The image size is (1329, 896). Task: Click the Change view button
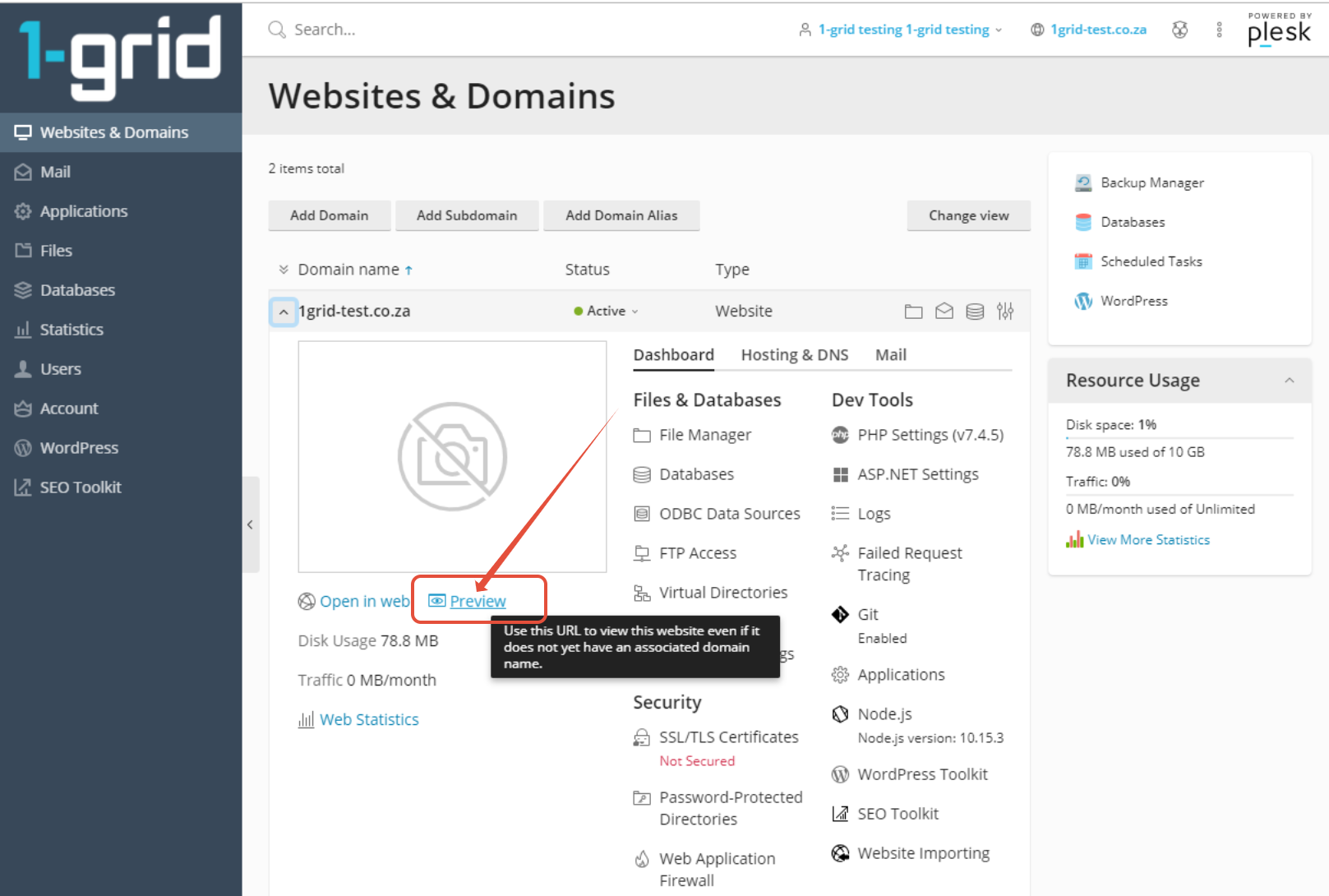[x=968, y=215]
